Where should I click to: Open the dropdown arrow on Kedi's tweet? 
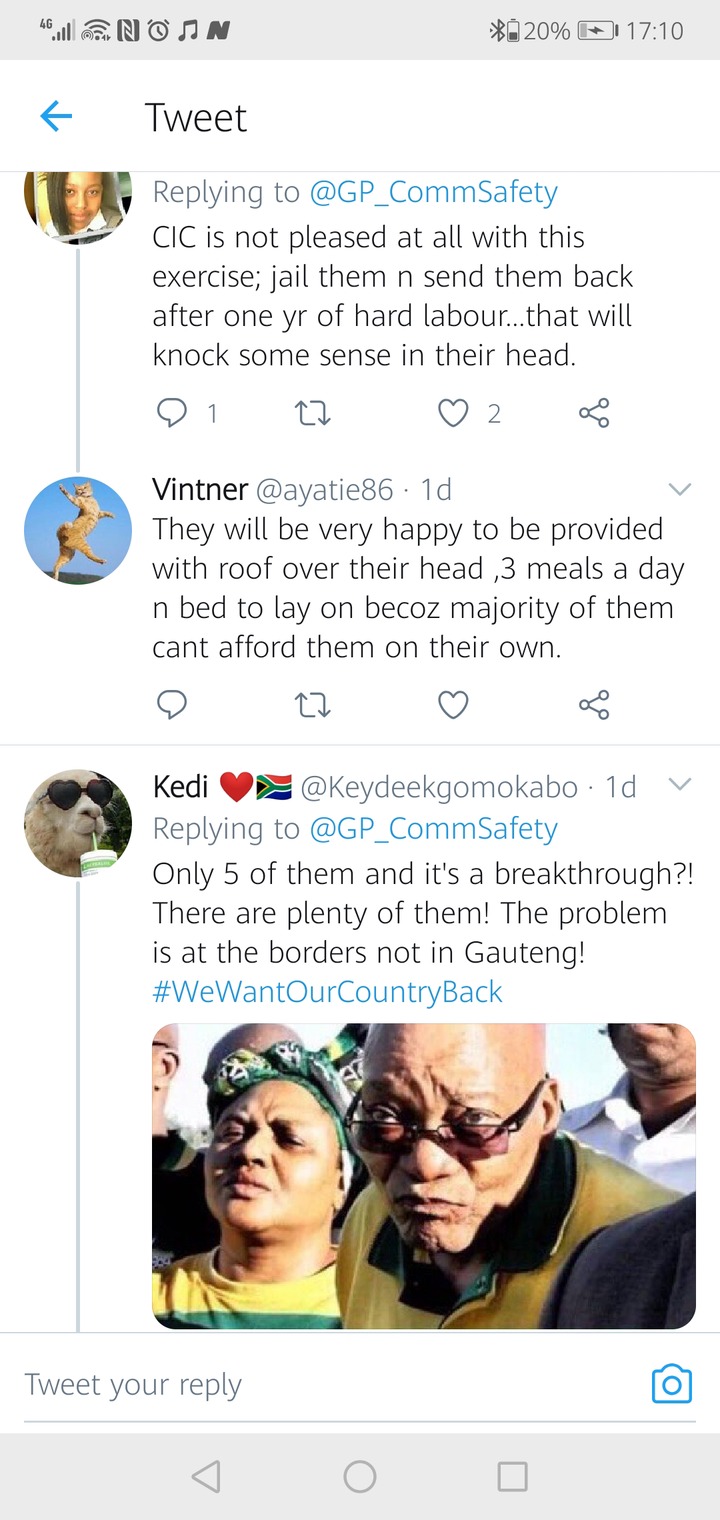click(679, 785)
